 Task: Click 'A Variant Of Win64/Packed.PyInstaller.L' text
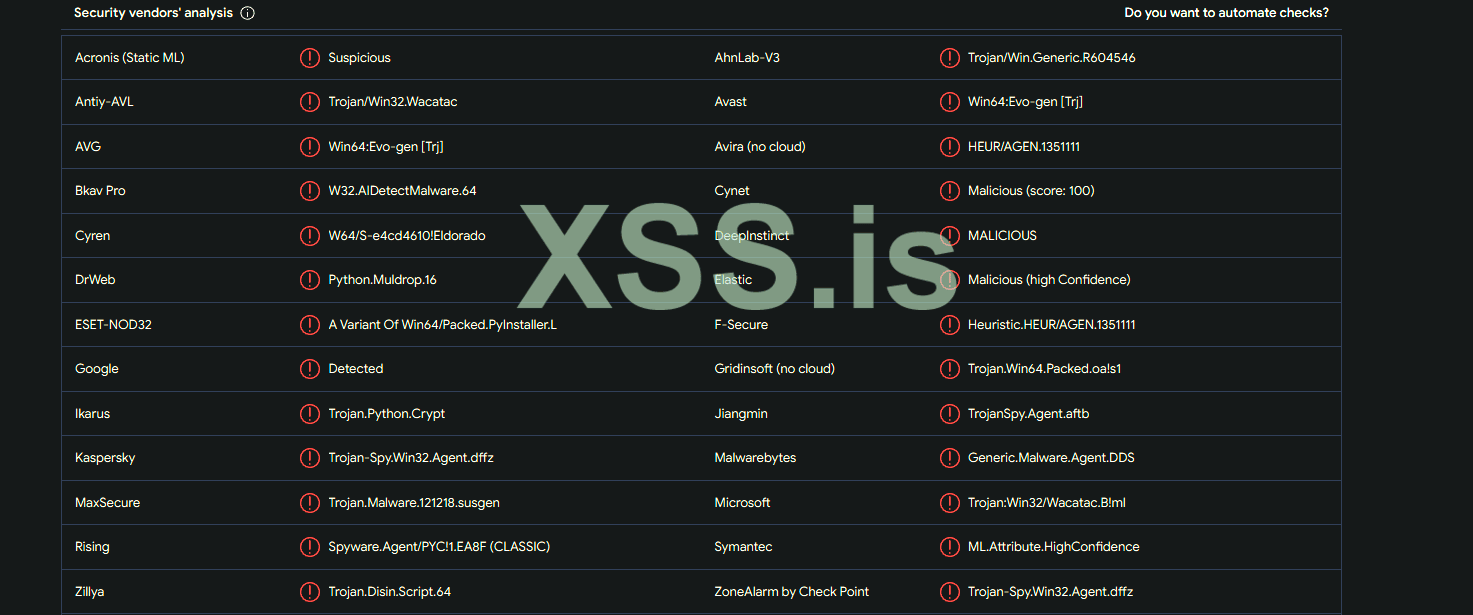442,325
